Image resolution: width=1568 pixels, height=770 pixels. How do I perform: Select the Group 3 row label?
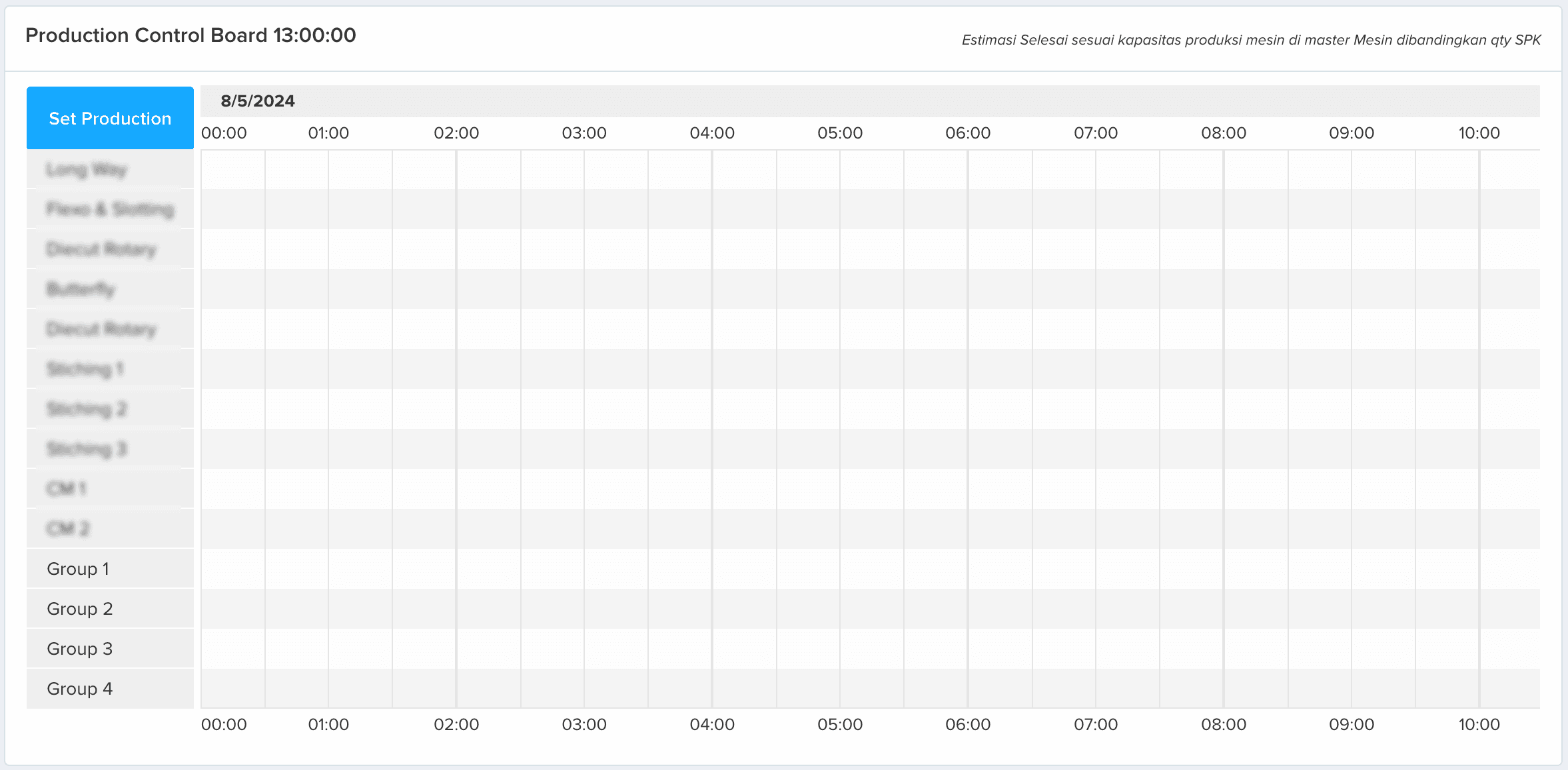pyautogui.click(x=110, y=649)
